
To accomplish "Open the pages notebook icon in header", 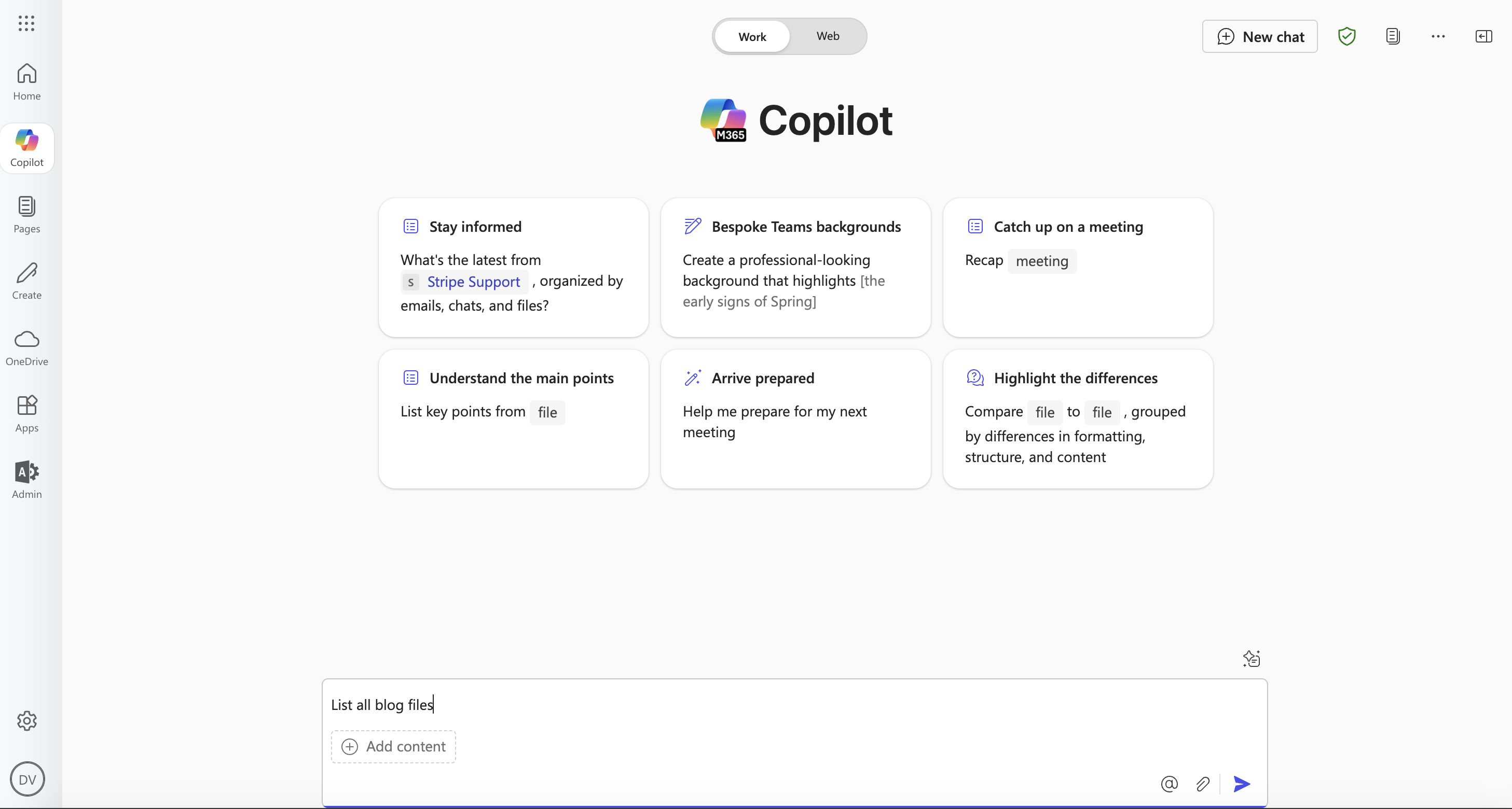I will click(x=1392, y=36).
